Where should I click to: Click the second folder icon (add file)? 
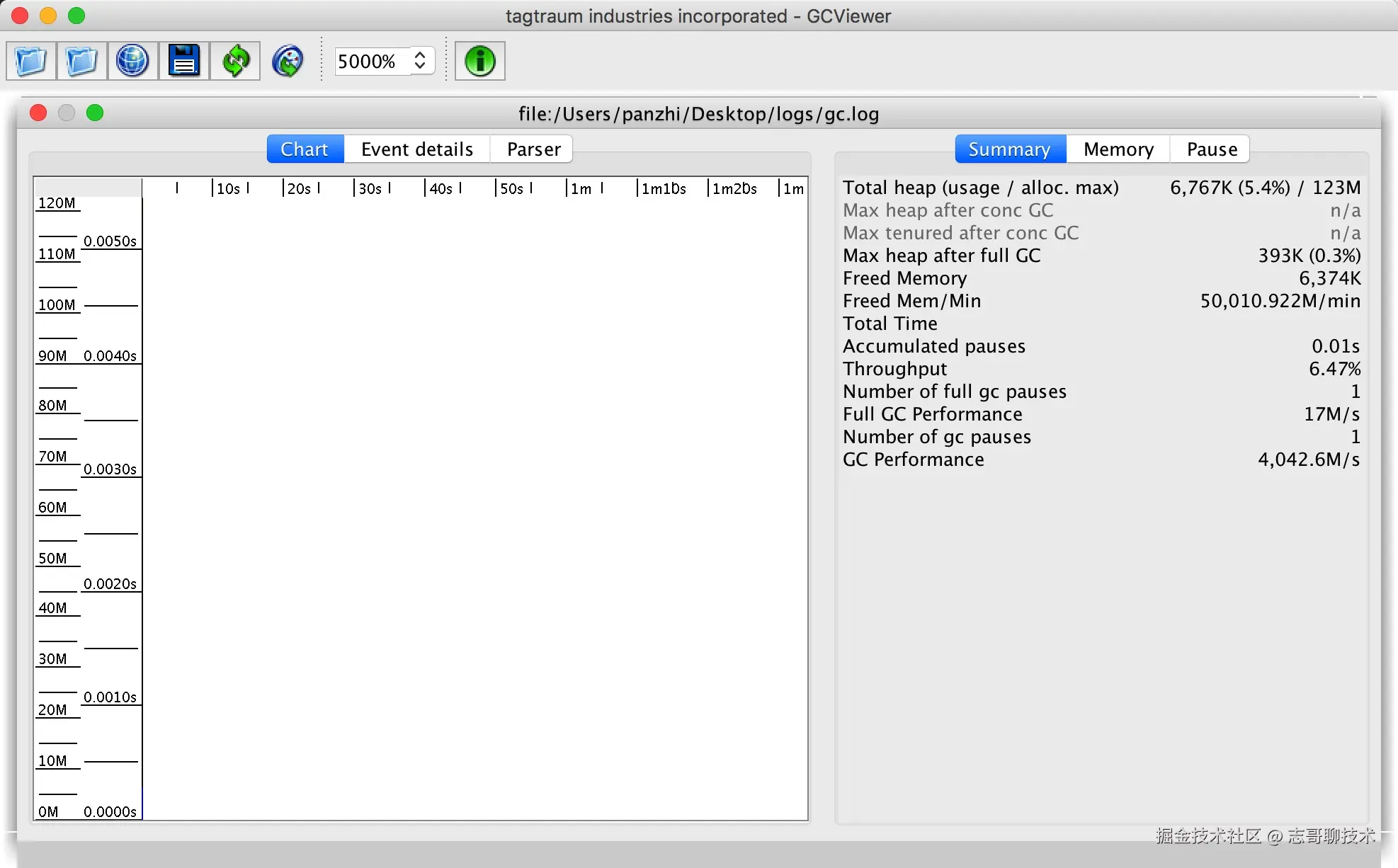click(x=82, y=61)
